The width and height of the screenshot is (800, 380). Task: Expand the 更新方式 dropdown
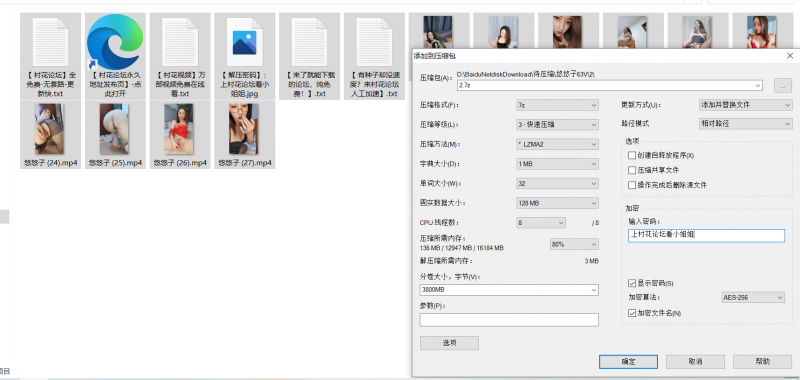(x=745, y=105)
